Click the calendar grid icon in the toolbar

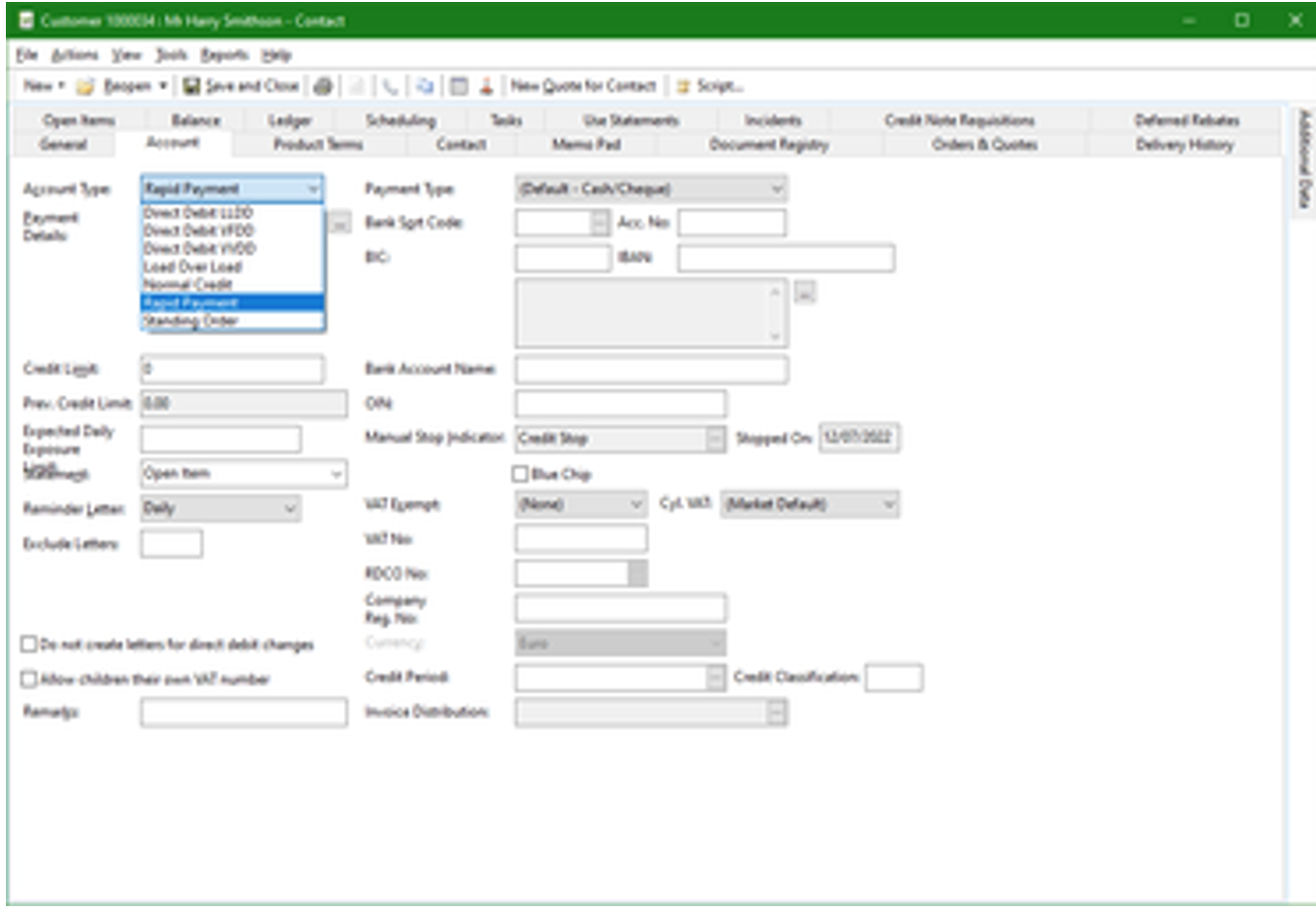pos(458,86)
